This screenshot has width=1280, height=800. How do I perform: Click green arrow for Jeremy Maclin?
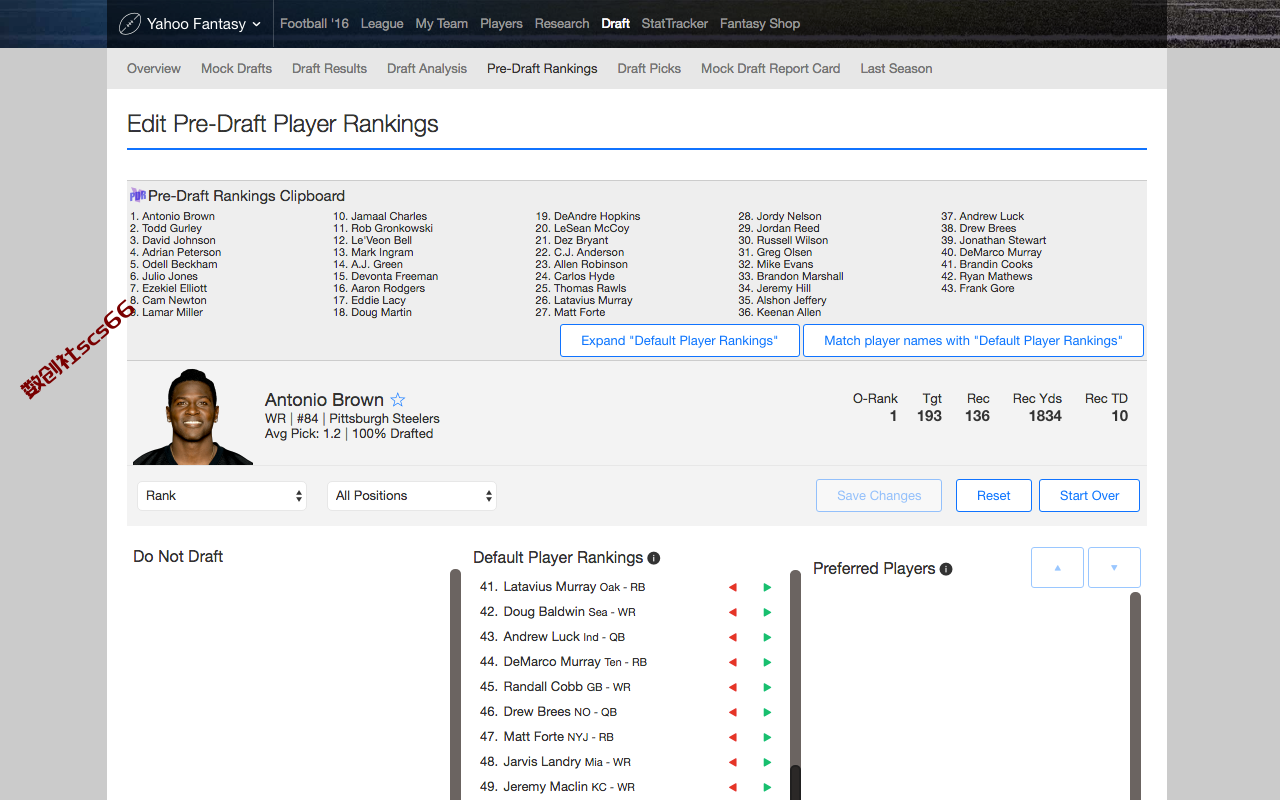tap(767, 787)
